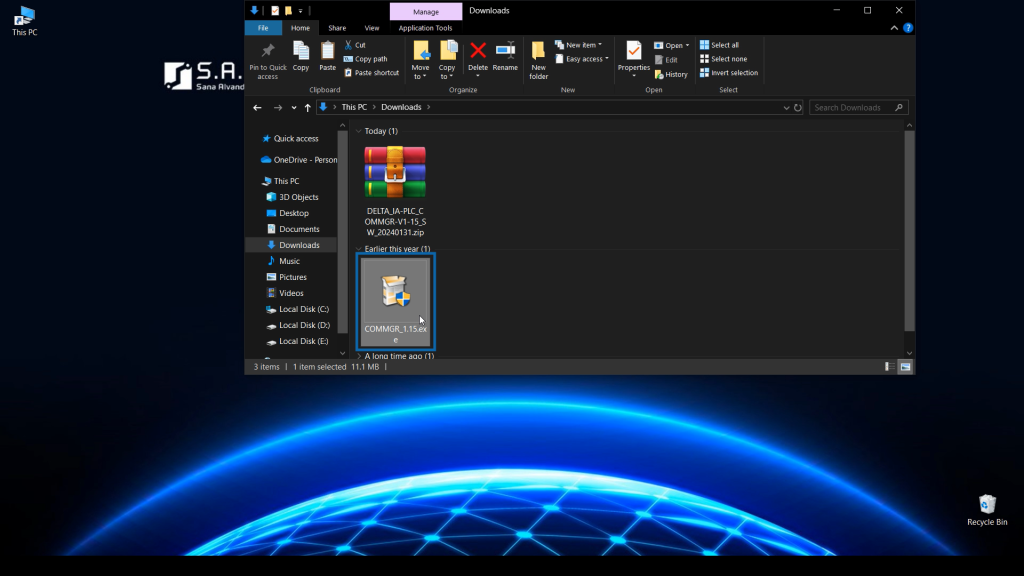Select Downloads in the sidebar

pos(291,245)
